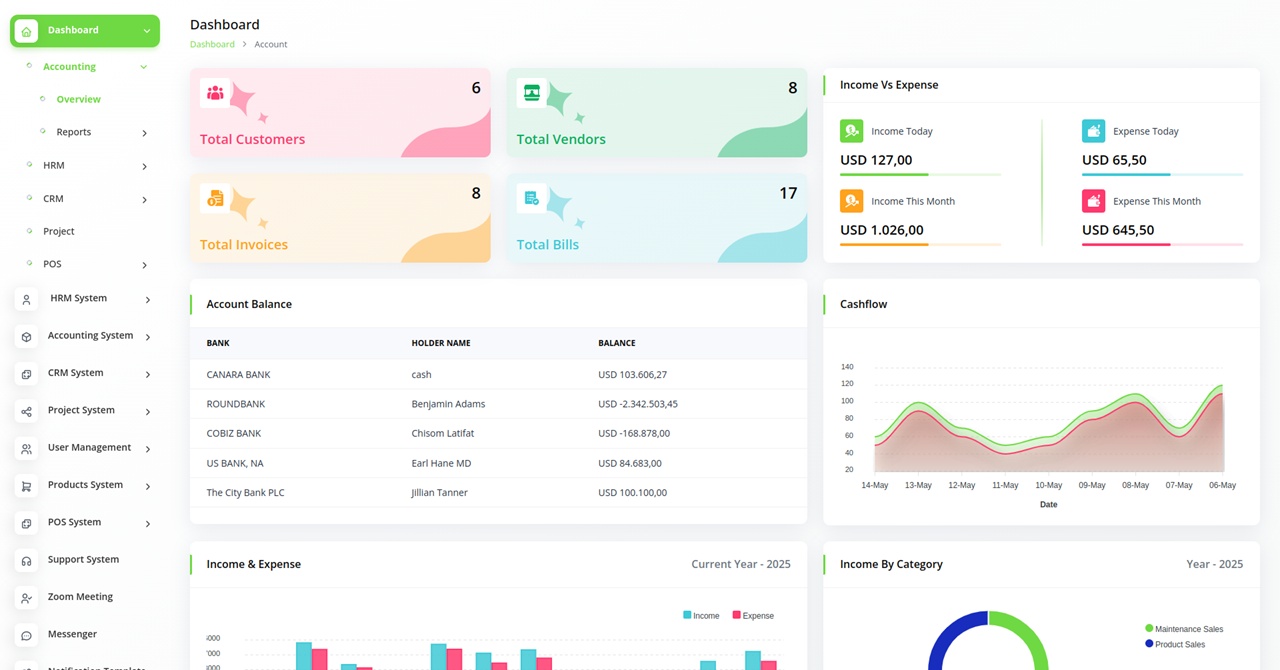Click the orange Income This Month icon
The width and height of the screenshot is (1280, 670).
851,201
